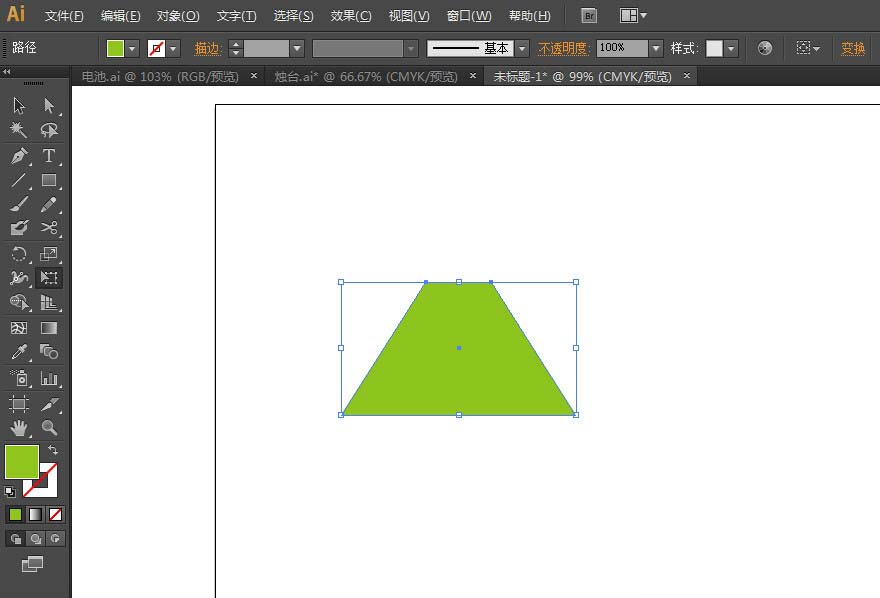Select the Selection tool
The image size is (880, 598).
tap(17, 105)
